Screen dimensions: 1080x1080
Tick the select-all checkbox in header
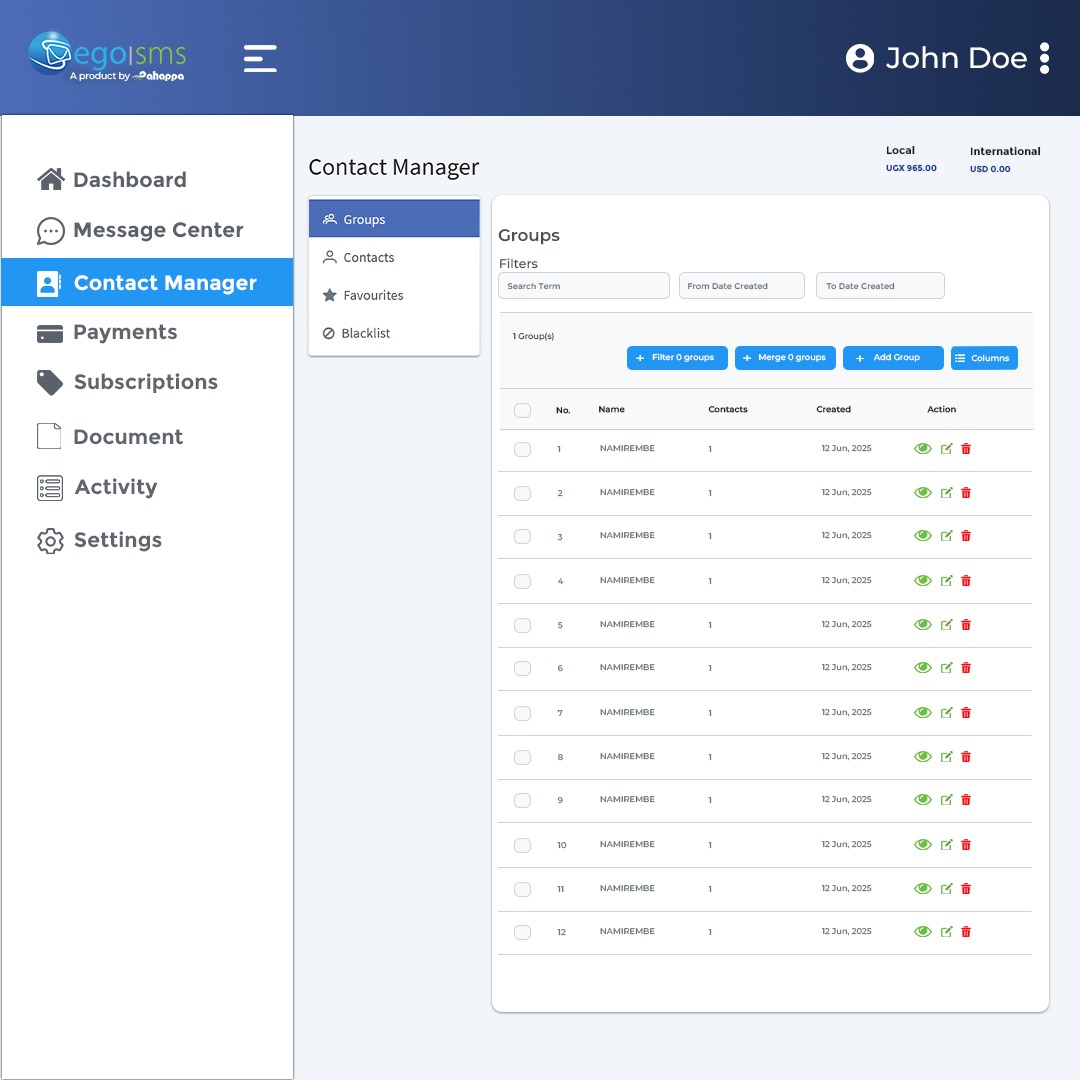click(523, 411)
